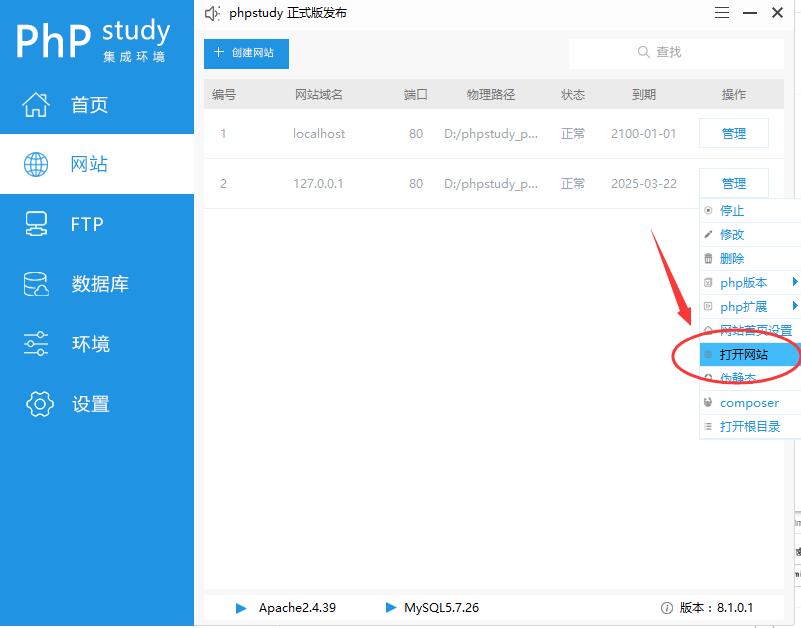Select 删除 in the context menu
Screen dimensions: 801x628
pyautogui.click(x=732, y=259)
